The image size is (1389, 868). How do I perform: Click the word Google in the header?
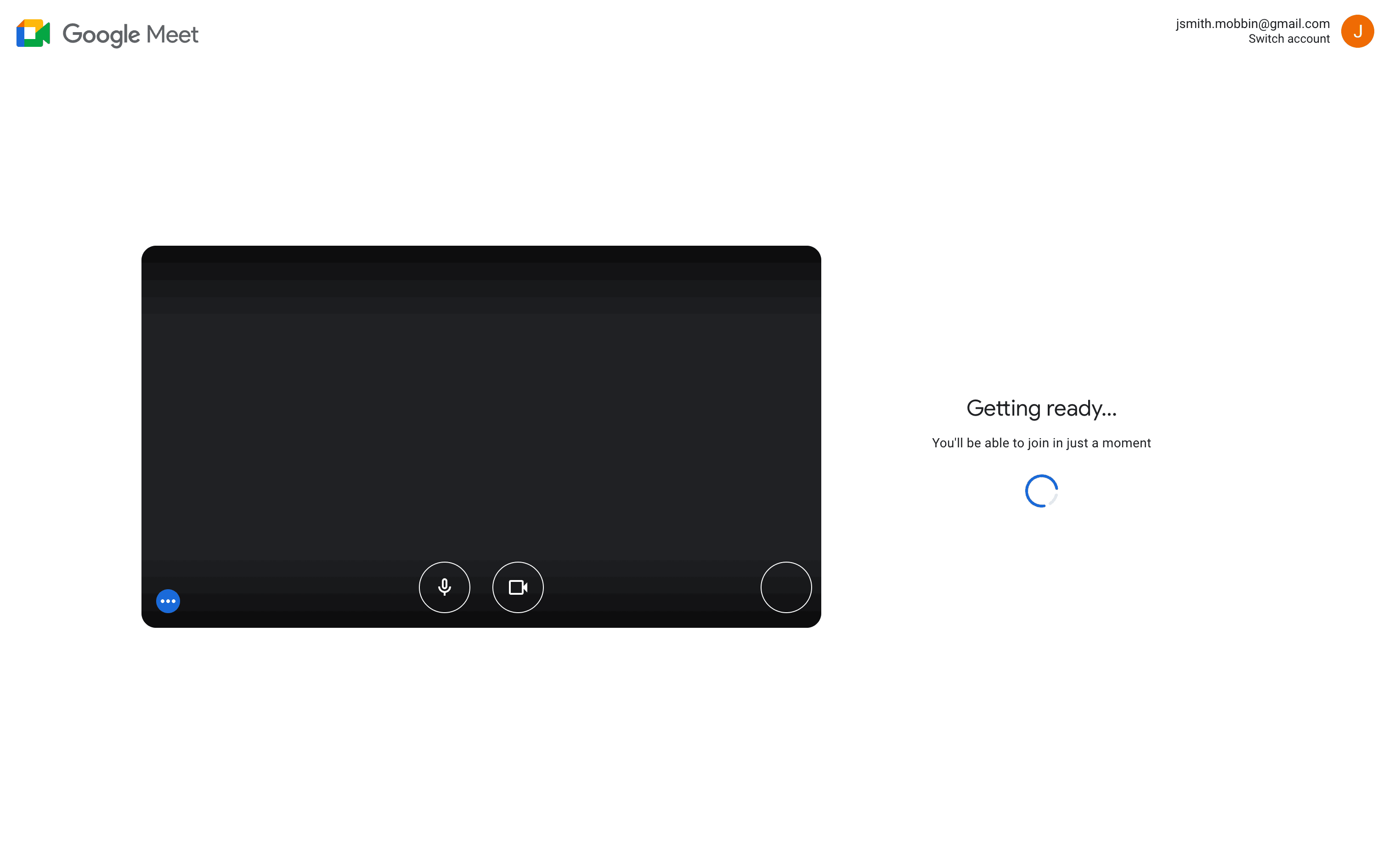pos(101,34)
